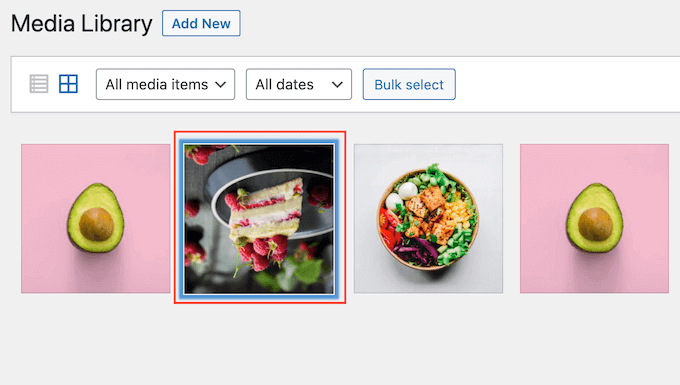
Task: Filter media by date using All dates
Action: pos(299,84)
